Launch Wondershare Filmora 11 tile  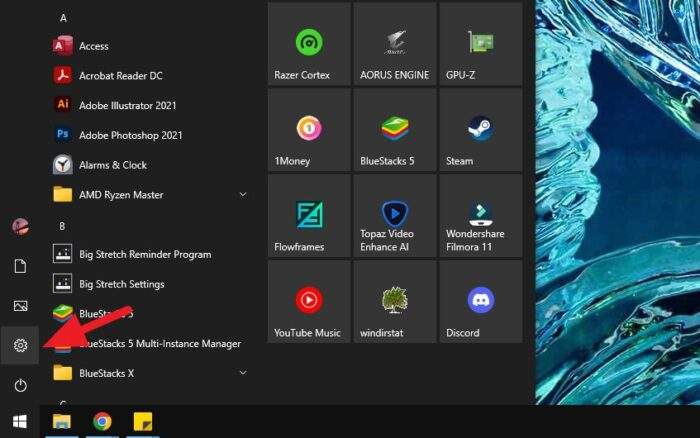click(x=480, y=216)
